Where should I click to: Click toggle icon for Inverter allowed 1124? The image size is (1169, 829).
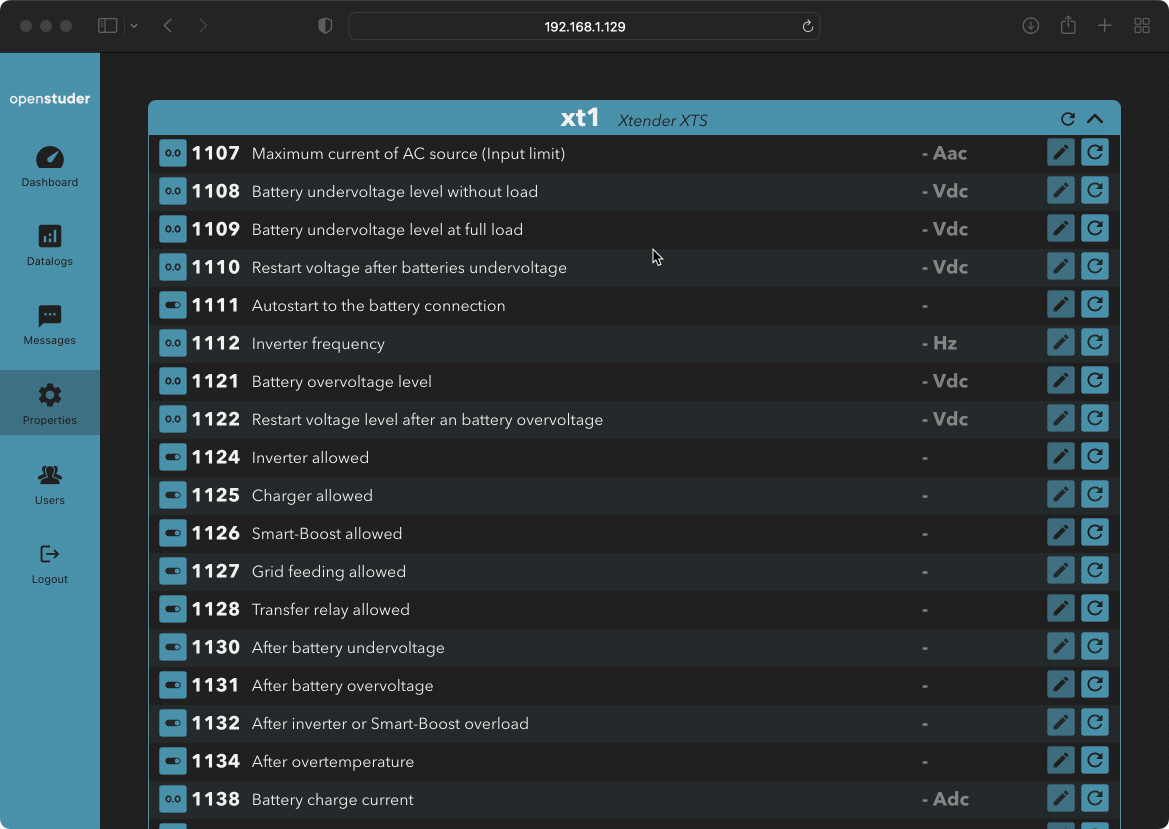coord(173,457)
